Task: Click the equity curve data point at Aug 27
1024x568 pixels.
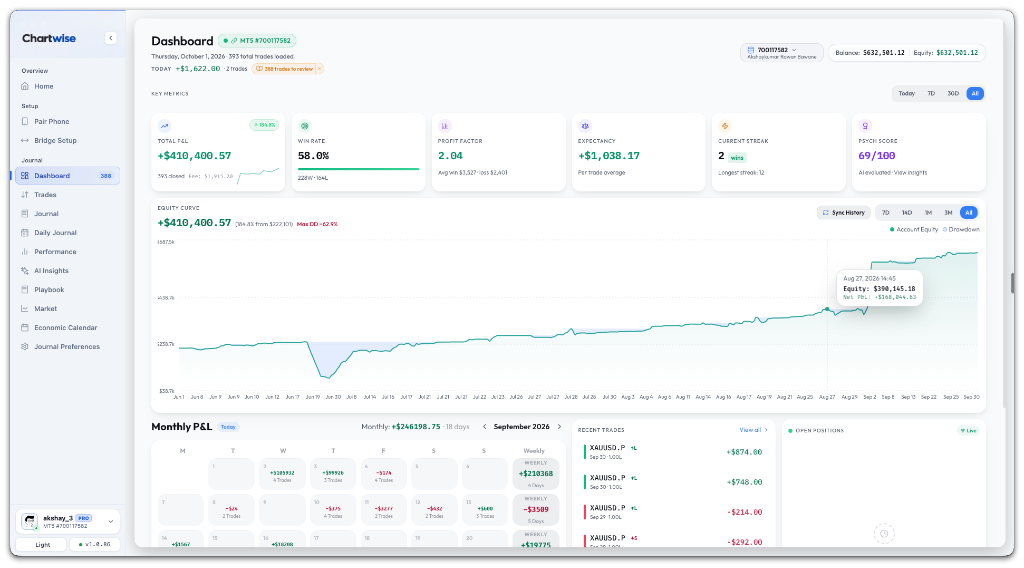Action: click(827, 309)
